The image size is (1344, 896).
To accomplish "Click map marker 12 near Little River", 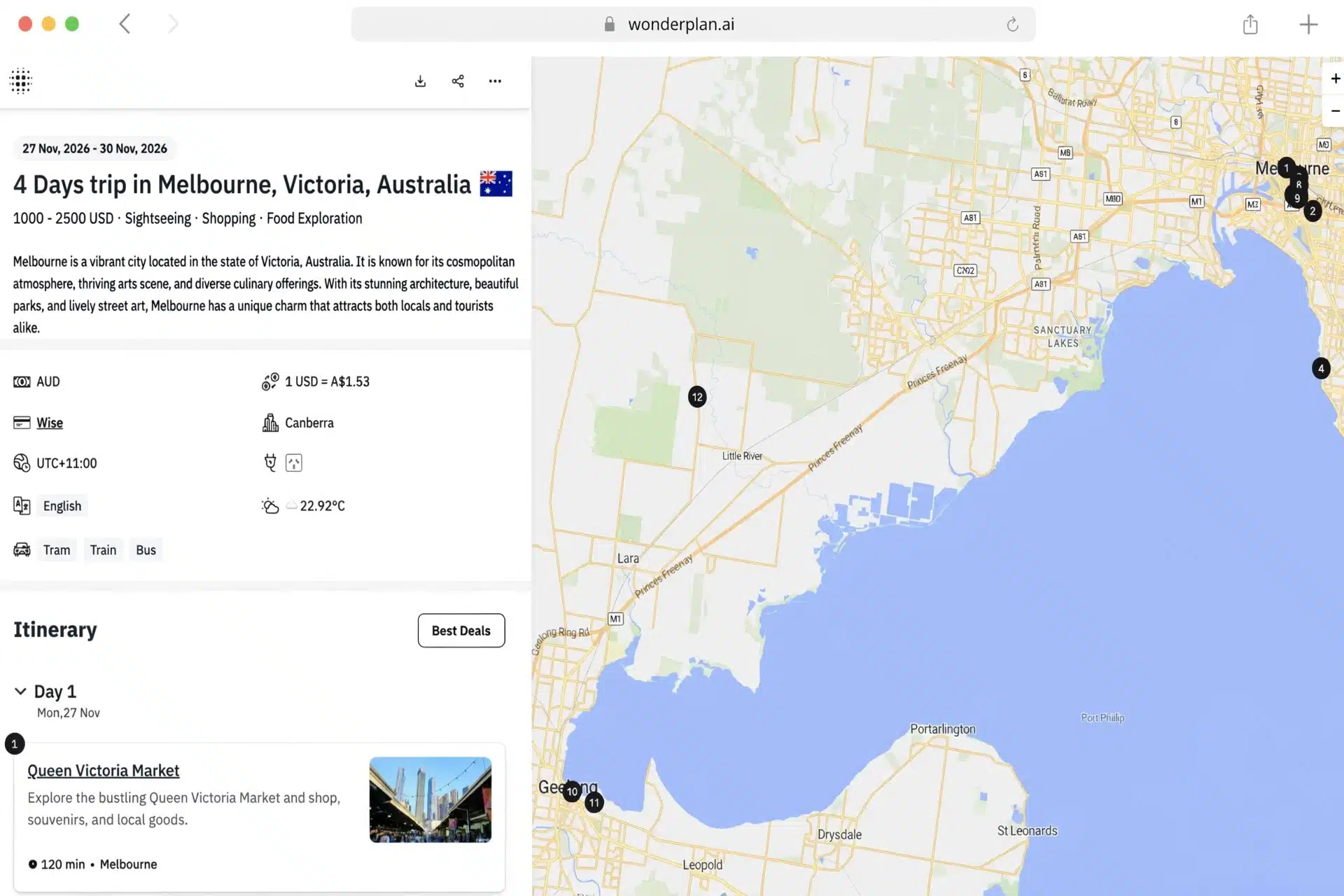I will tap(697, 397).
